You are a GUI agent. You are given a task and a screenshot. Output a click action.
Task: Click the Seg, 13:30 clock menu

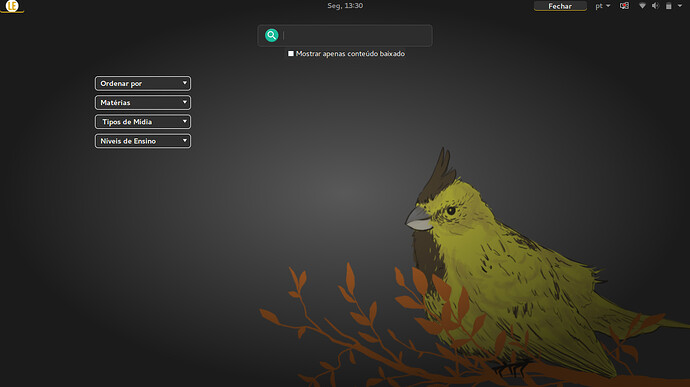(345, 6)
